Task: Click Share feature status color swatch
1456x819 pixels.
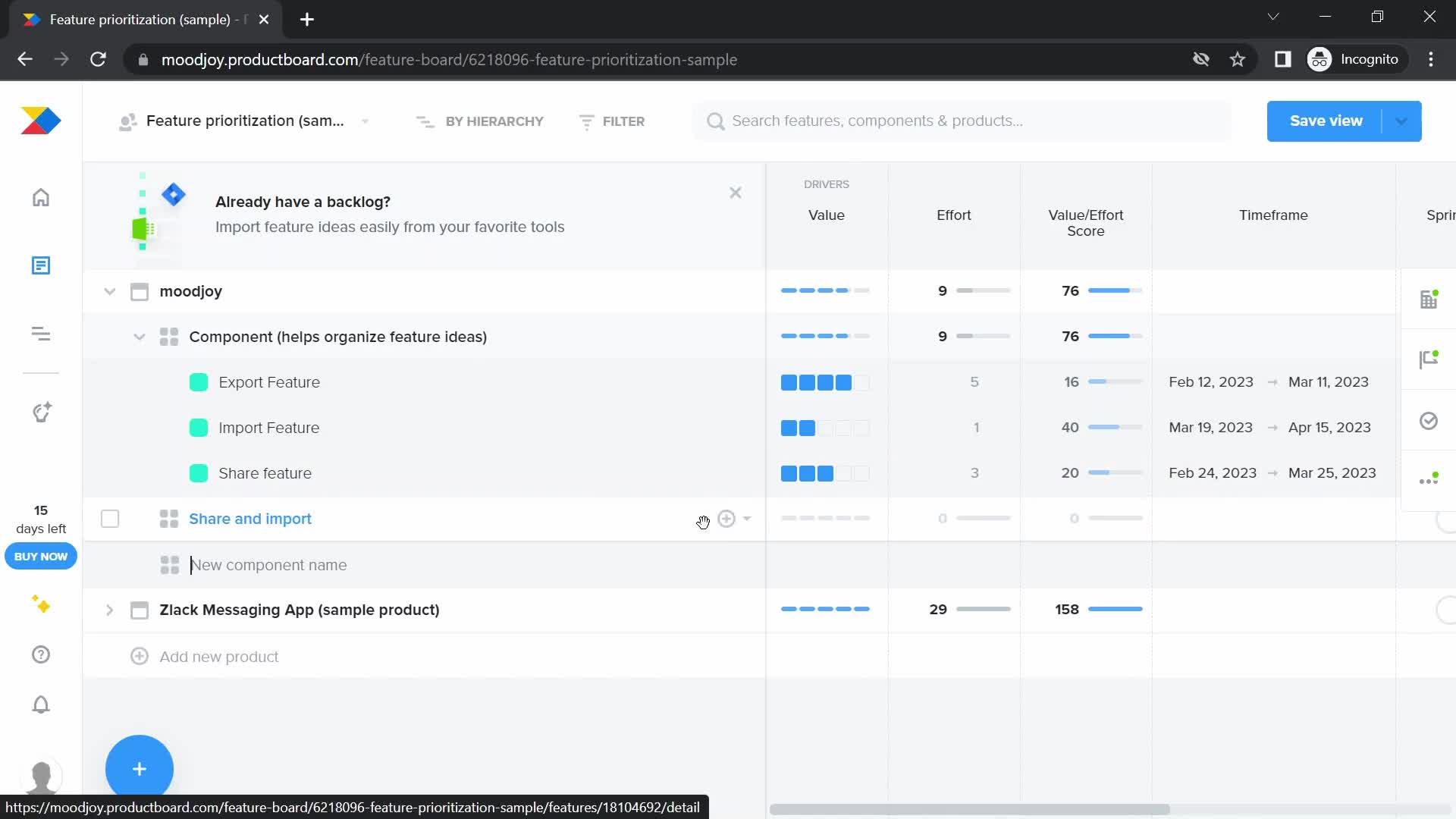Action: pyautogui.click(x=199, y=473)
